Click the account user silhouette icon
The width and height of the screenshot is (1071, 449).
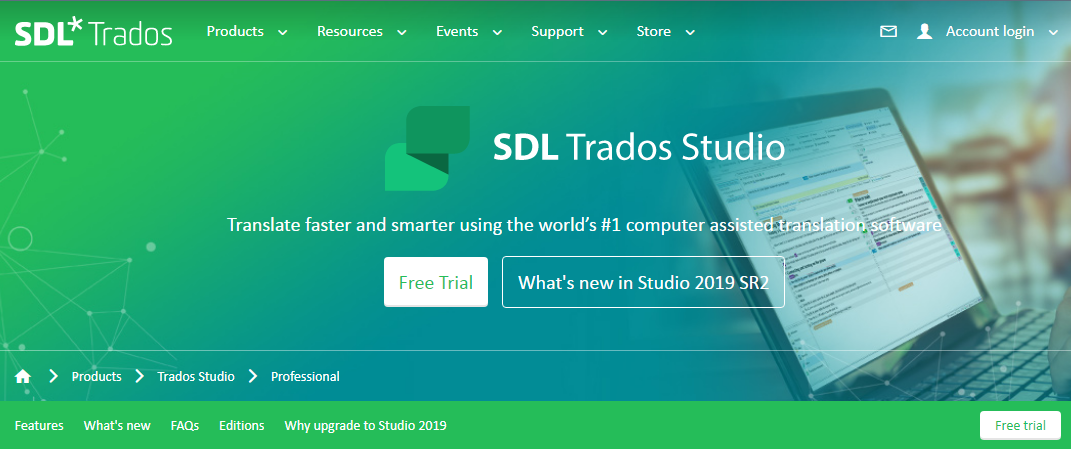click(x=925, y=31)
